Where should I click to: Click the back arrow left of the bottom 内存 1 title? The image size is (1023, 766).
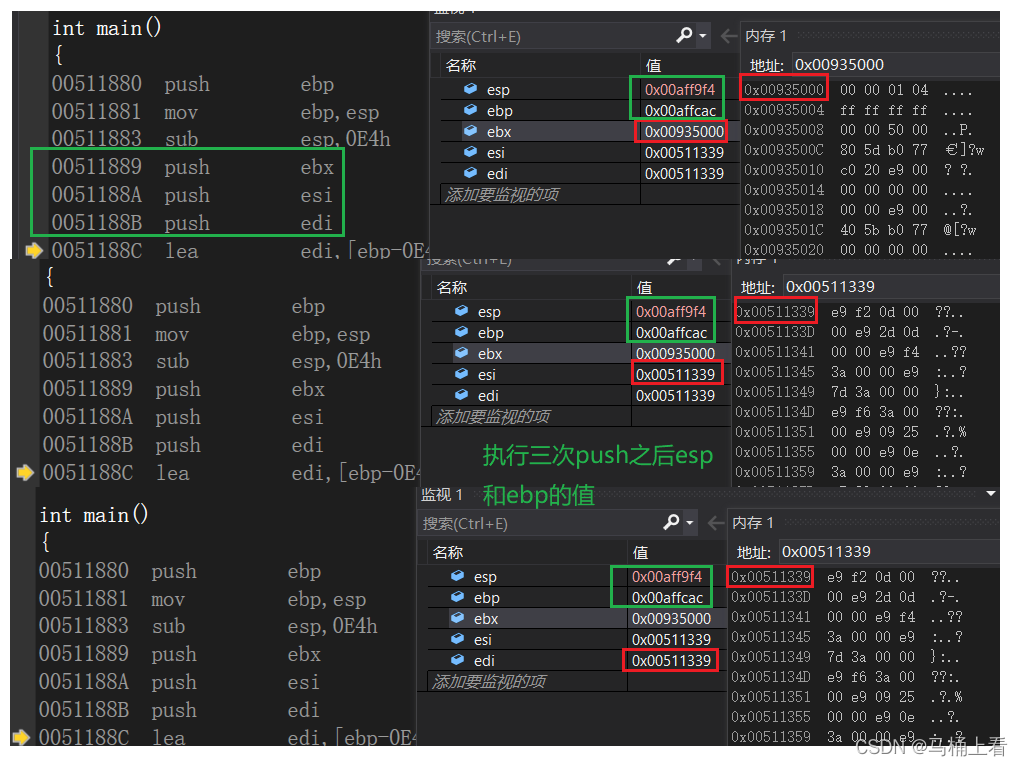click(716, 523)
